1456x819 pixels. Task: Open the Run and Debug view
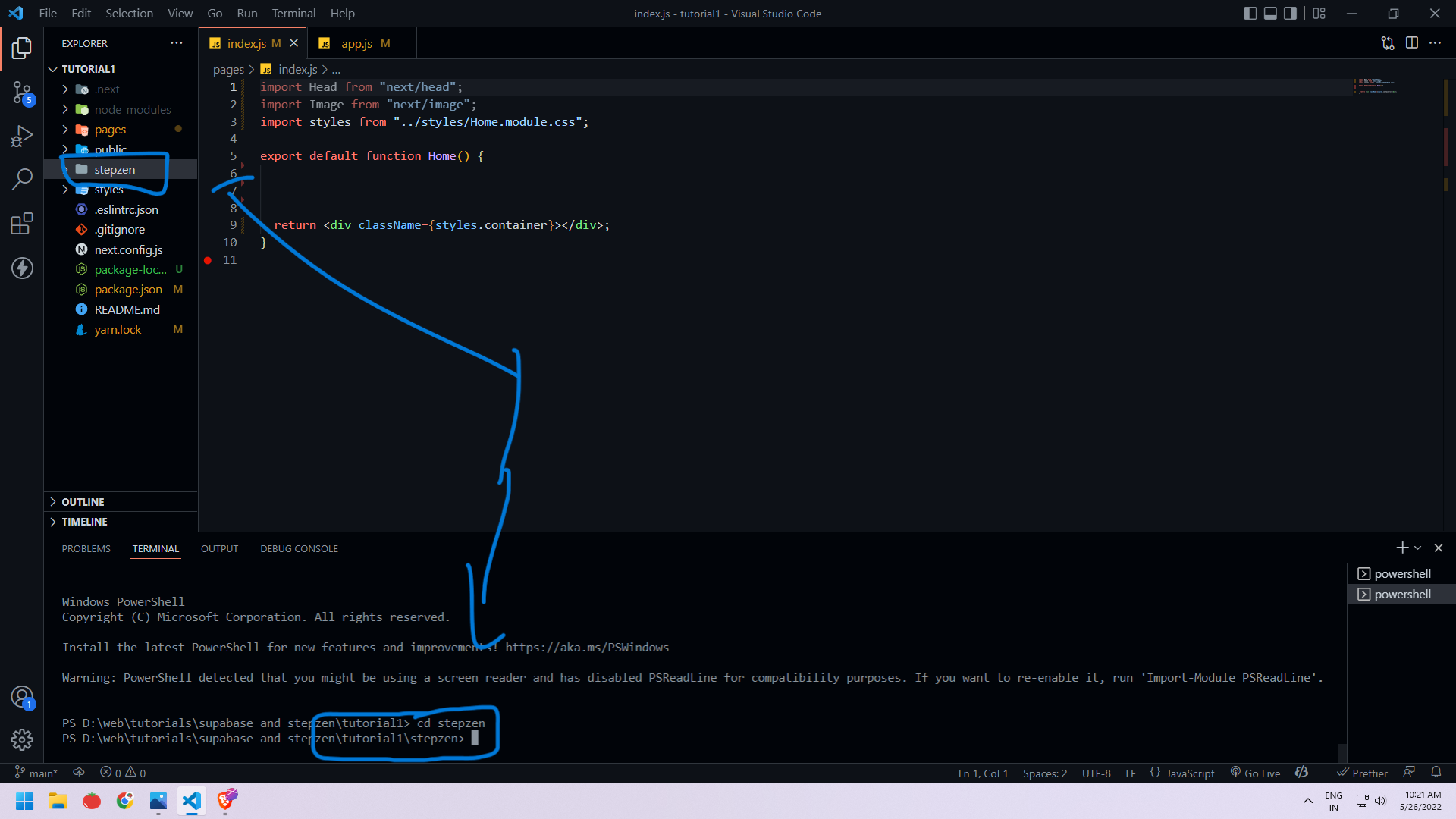pyautogui.click(x=22, y=136)
